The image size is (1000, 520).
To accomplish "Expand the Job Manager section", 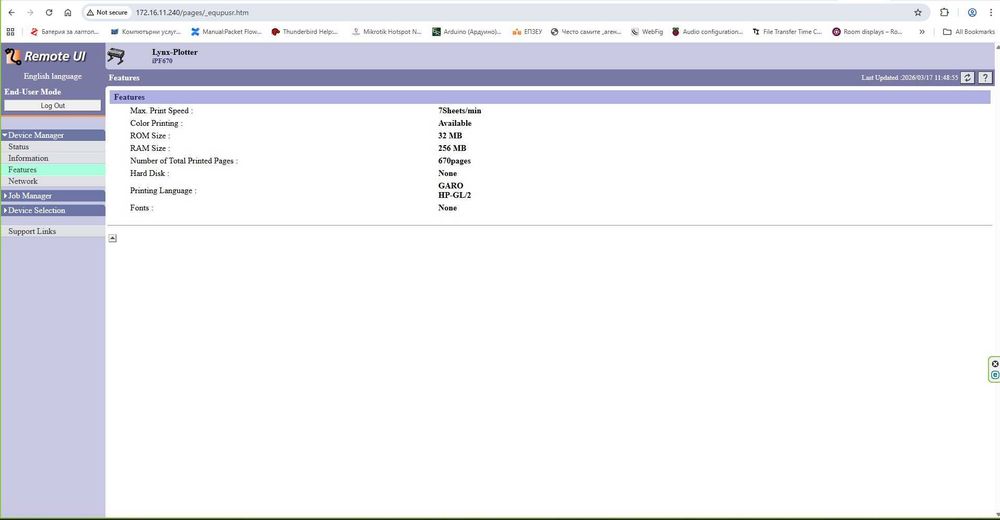I will (x=53, y=196).
